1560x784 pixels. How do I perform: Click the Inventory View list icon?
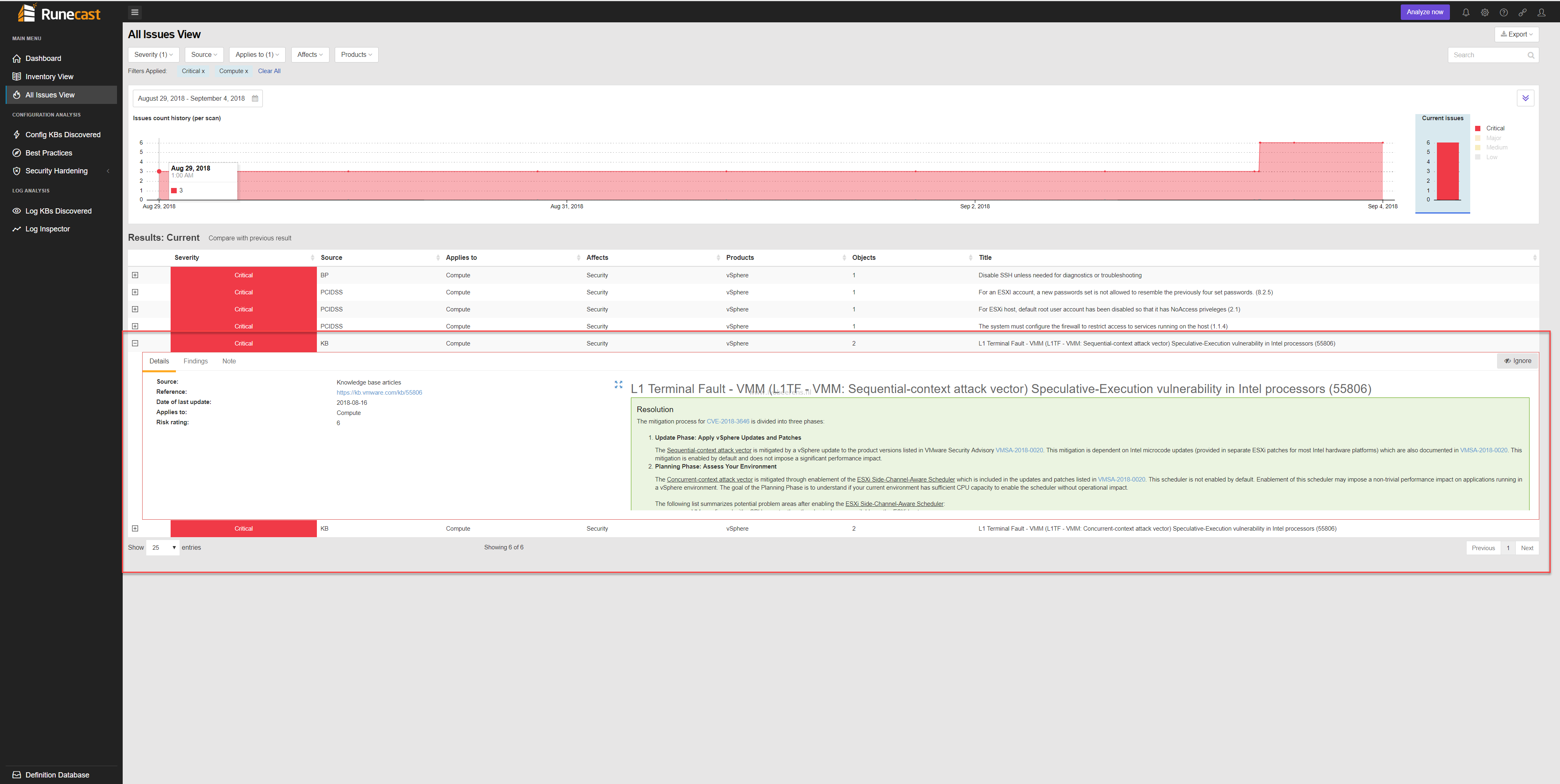pos(17,77)
